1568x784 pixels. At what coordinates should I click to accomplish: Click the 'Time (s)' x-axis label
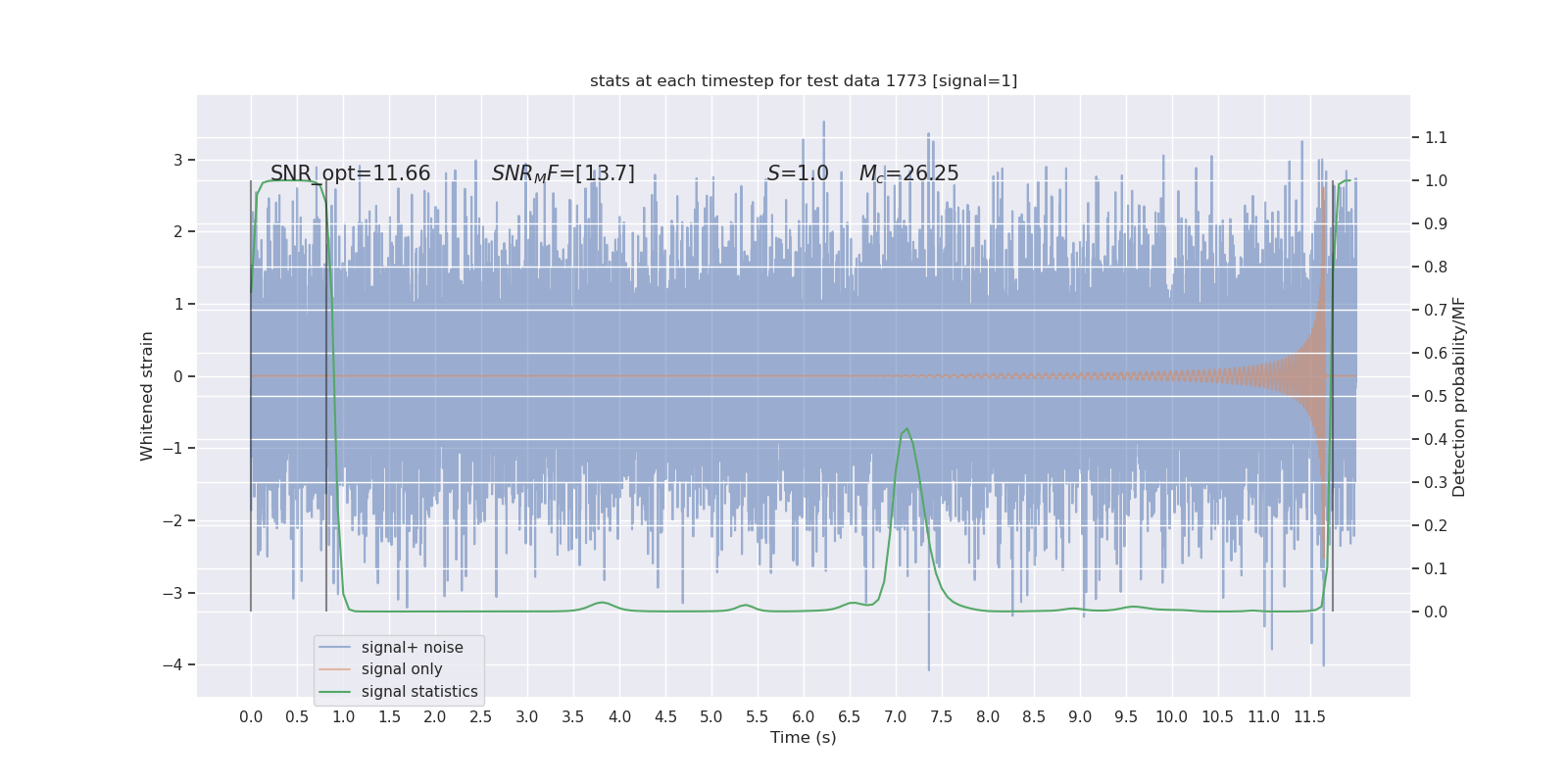point(804,738)
